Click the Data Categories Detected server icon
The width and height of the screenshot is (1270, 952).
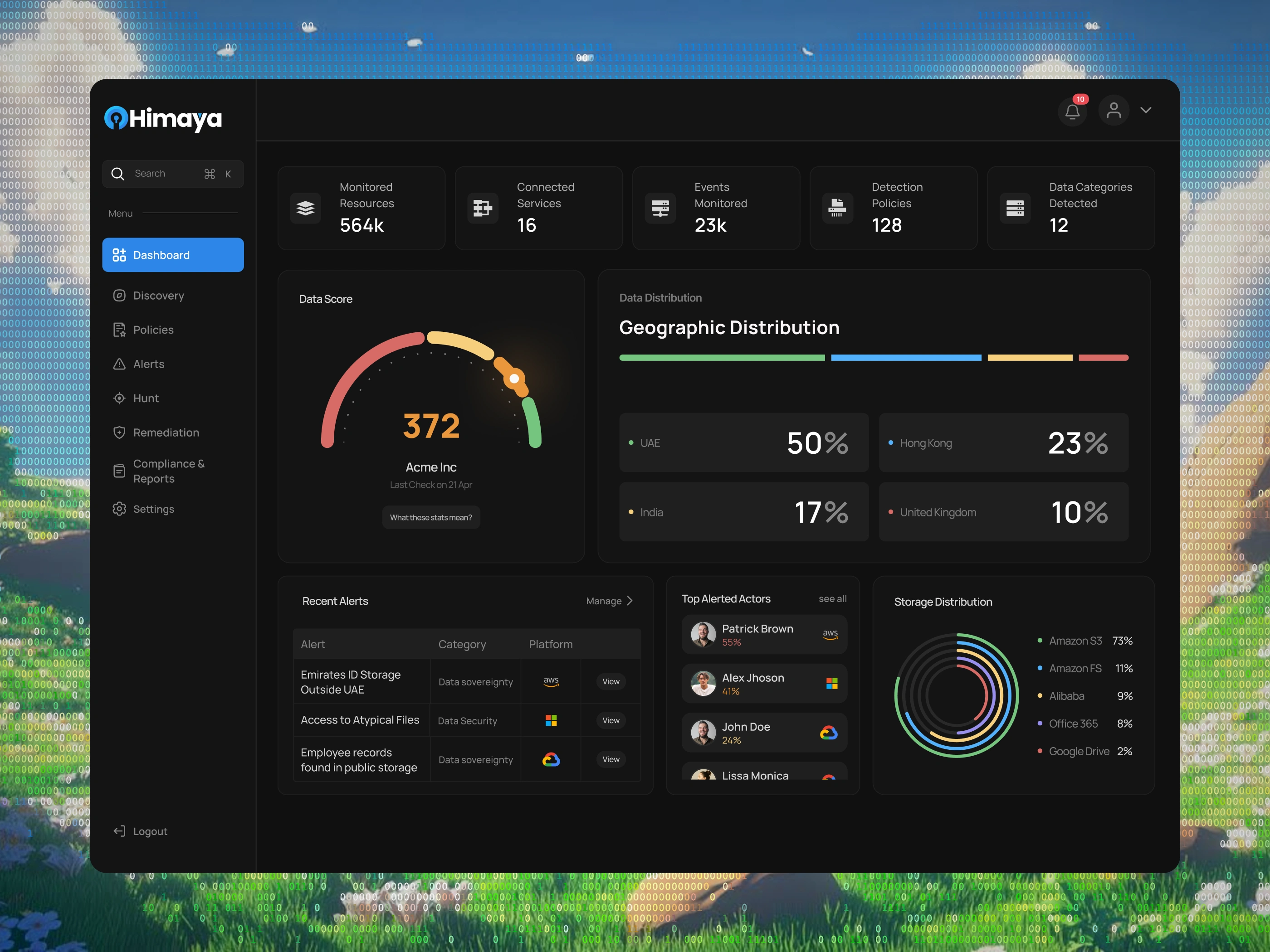point(1015,208)
